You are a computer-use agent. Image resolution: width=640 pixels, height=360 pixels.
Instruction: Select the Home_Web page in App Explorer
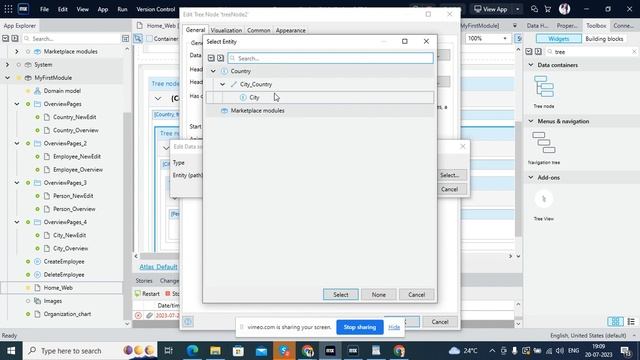(x=58, y=287)
